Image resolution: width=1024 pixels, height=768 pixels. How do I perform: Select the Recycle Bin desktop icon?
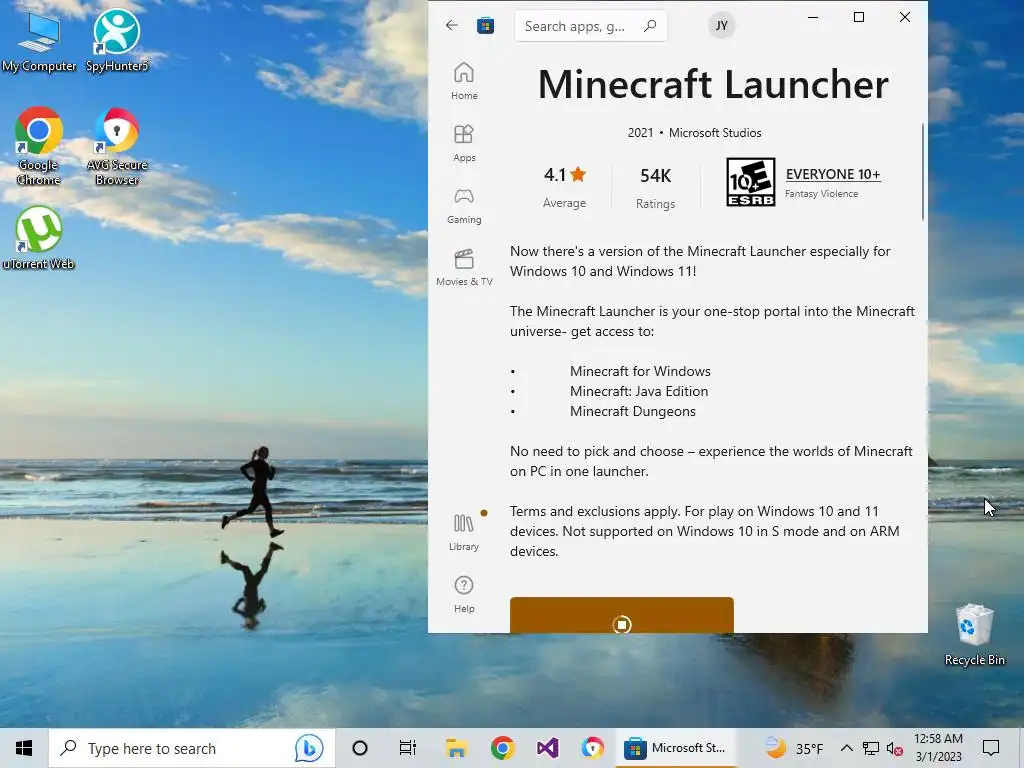click(x=974, y=635)
